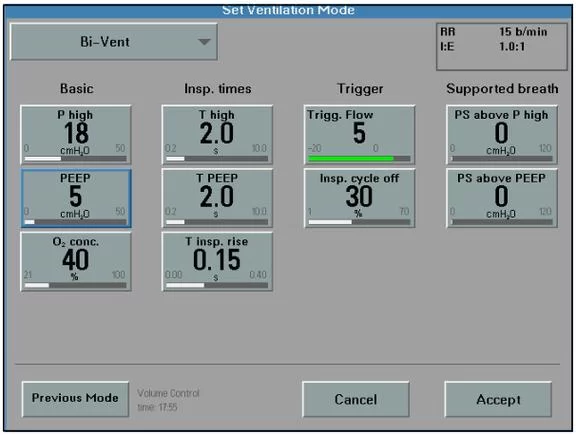Viewport: 576px width, 435px height.
Task: Select PS above P high tile
Action: pos(501,134)
